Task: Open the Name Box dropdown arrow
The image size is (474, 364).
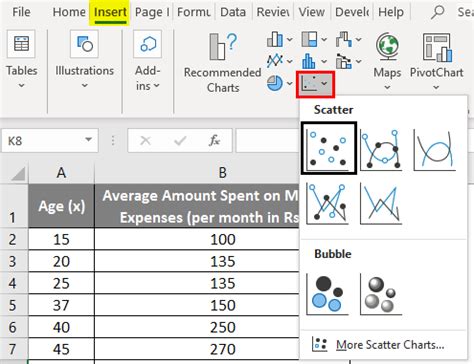Action: tap(89, 140)
